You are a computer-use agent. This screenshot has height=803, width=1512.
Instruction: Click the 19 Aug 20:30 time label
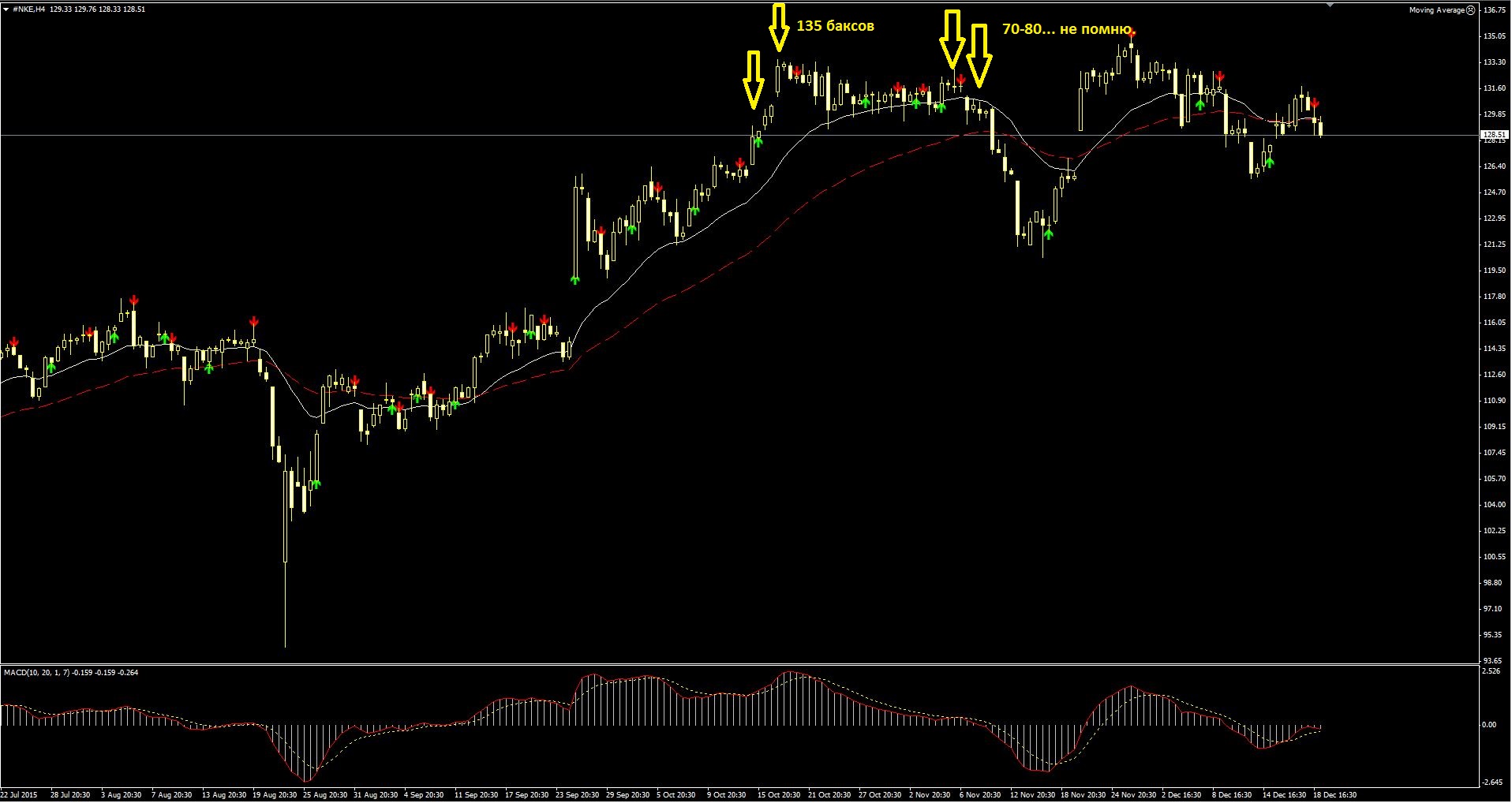(275, 795)
